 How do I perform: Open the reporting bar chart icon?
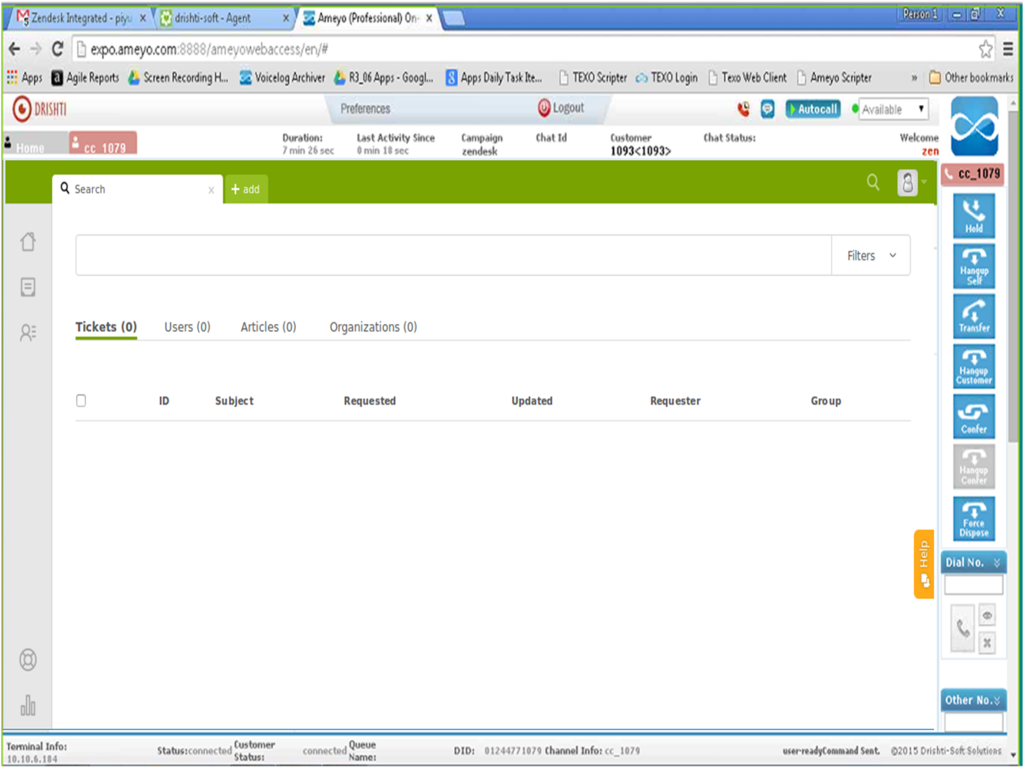click(28, 706)
